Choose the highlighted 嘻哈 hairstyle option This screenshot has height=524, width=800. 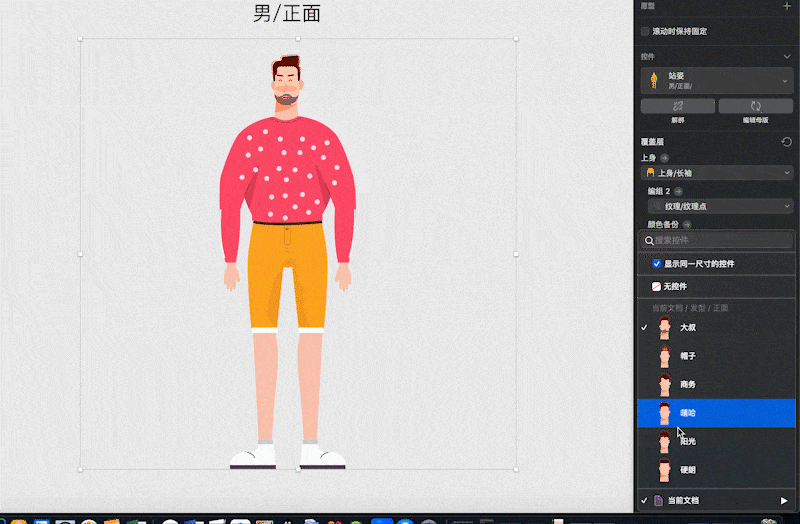(x=716, y=413)
